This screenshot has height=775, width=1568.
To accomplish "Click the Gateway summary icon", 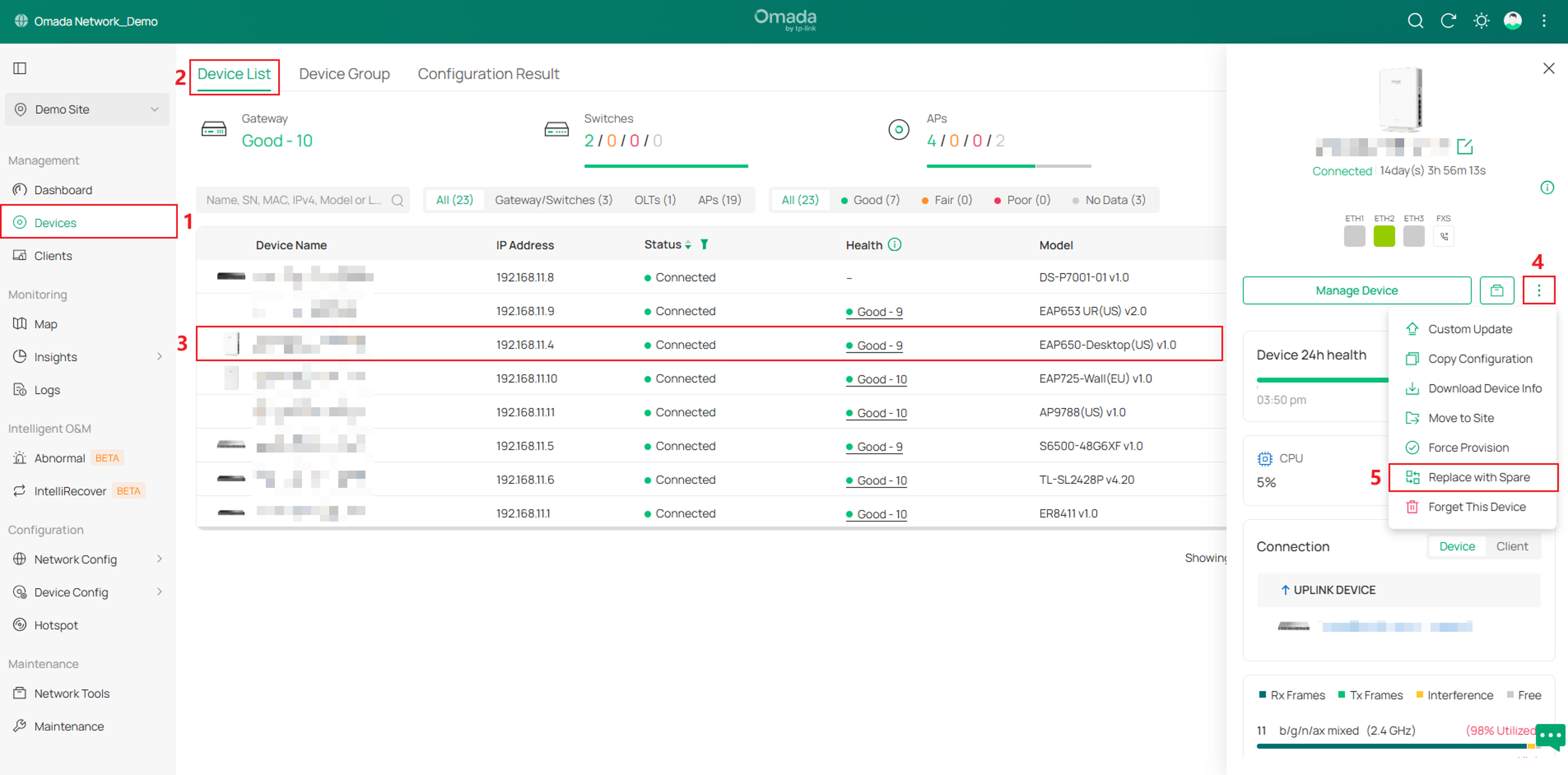I will coord(214,130).
